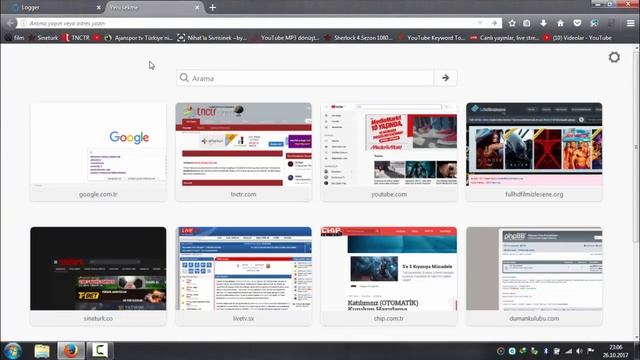
Task: Open the youtube.com tile
Action: (389, 152)
